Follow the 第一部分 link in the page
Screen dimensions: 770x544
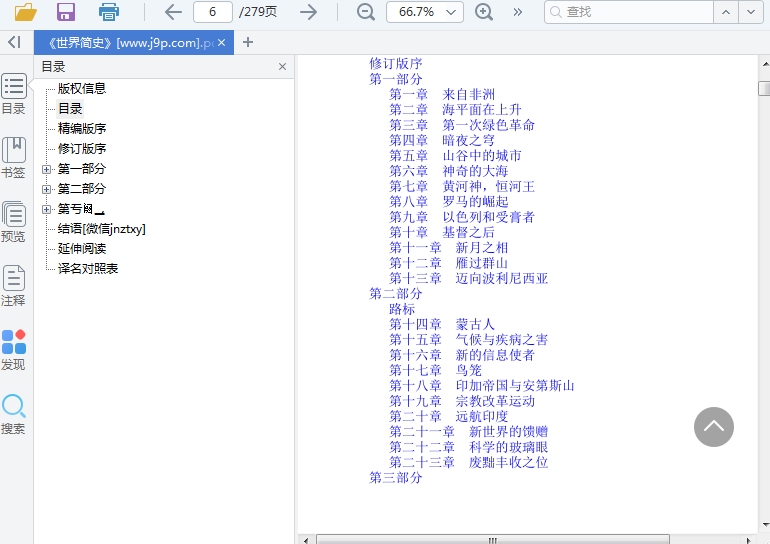tap(396, 79)
